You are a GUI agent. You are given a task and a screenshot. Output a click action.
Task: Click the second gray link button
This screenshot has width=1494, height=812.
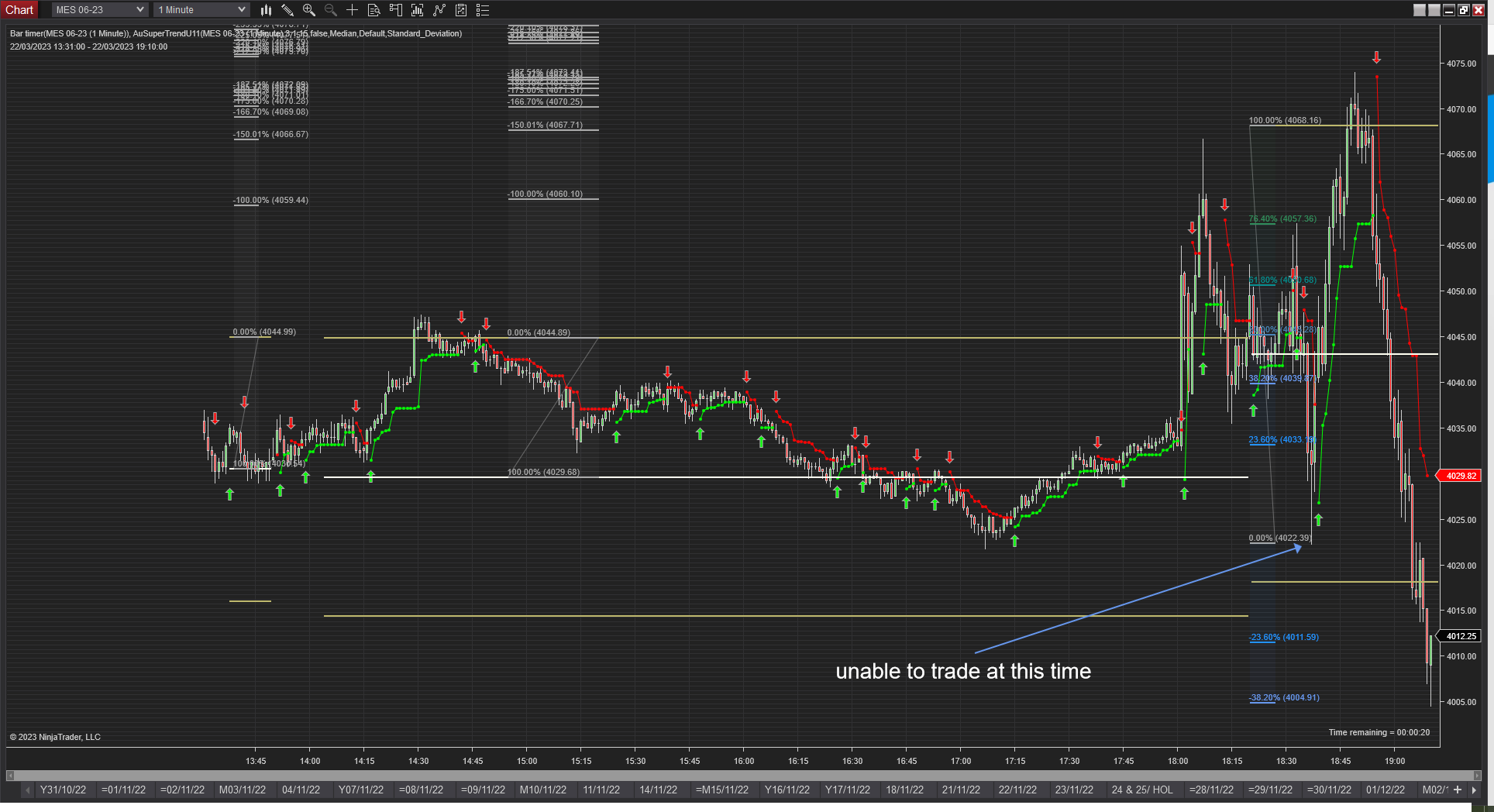coord(1434,10)
